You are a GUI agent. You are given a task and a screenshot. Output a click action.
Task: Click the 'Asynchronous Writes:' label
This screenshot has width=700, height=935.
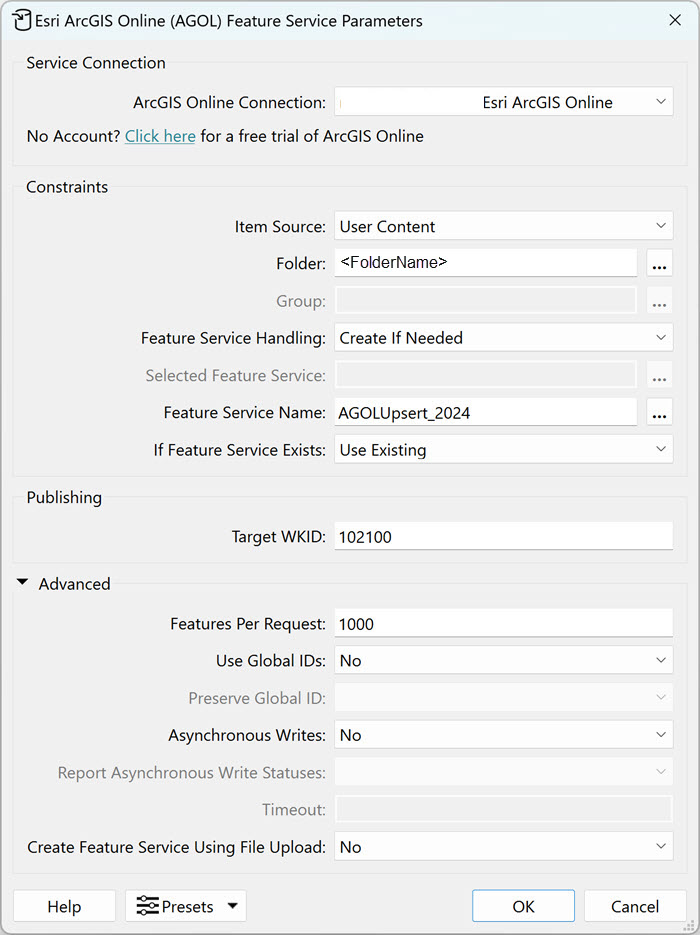[247, 735]
